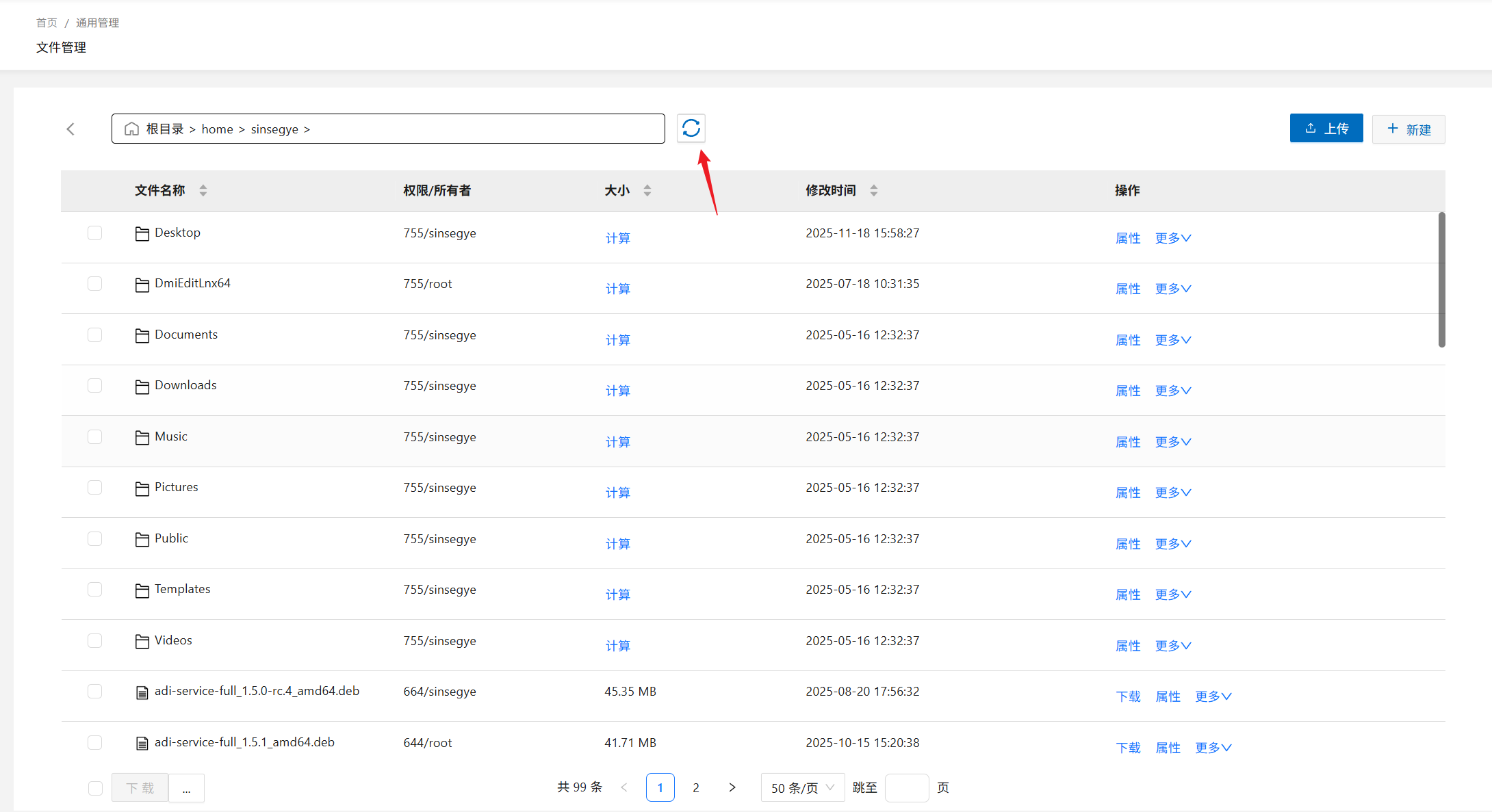Click the refresh icon beside path bar
The width and height of the screenshot is (1492, 812).
pyautogui.click(x=691, y=128)
